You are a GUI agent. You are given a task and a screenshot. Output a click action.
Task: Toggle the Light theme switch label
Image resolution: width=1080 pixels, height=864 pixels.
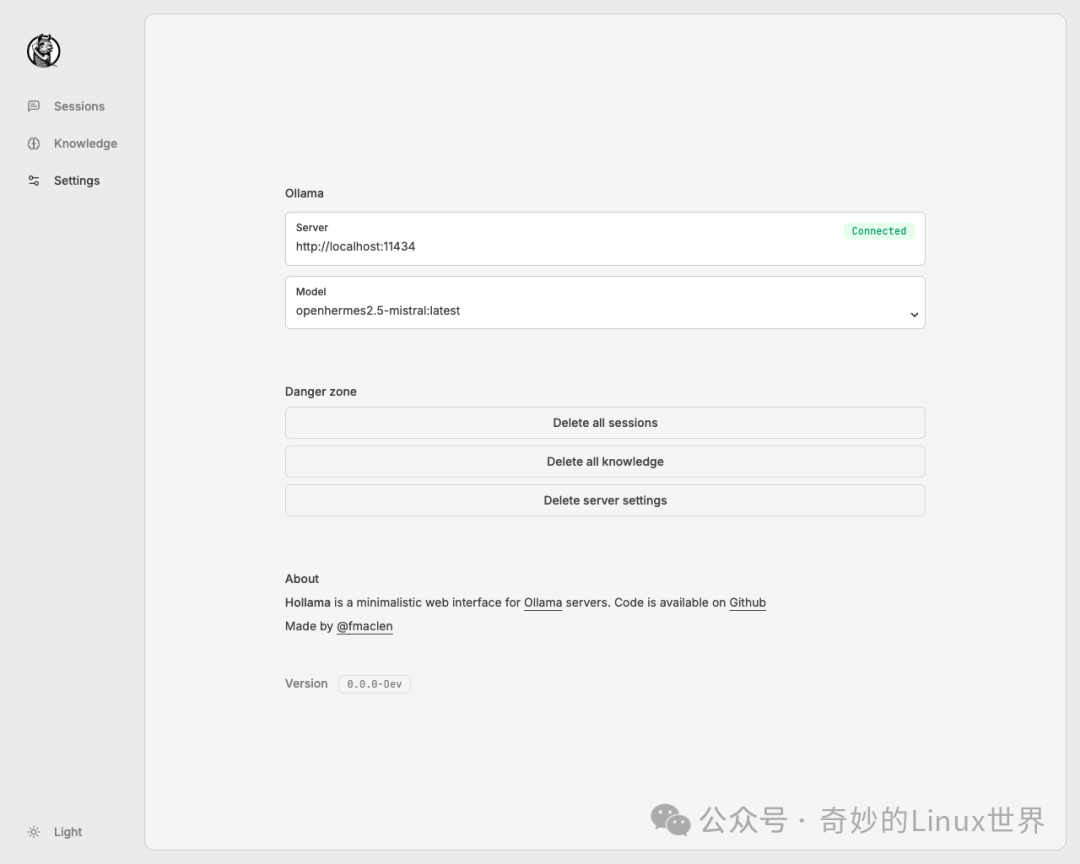(x=68, y=832)
